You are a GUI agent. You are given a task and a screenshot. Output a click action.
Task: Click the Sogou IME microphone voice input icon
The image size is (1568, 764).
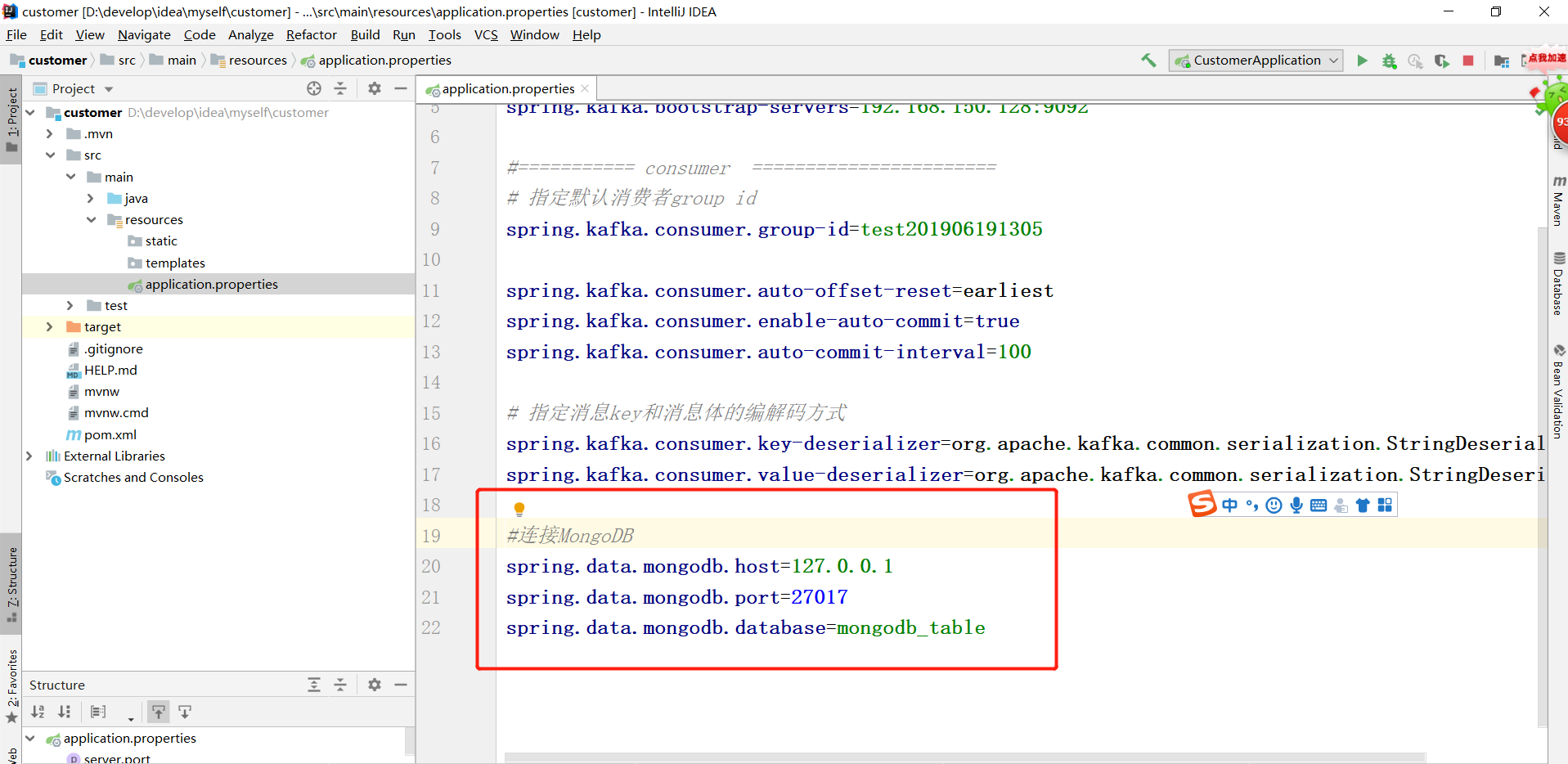1296,506
